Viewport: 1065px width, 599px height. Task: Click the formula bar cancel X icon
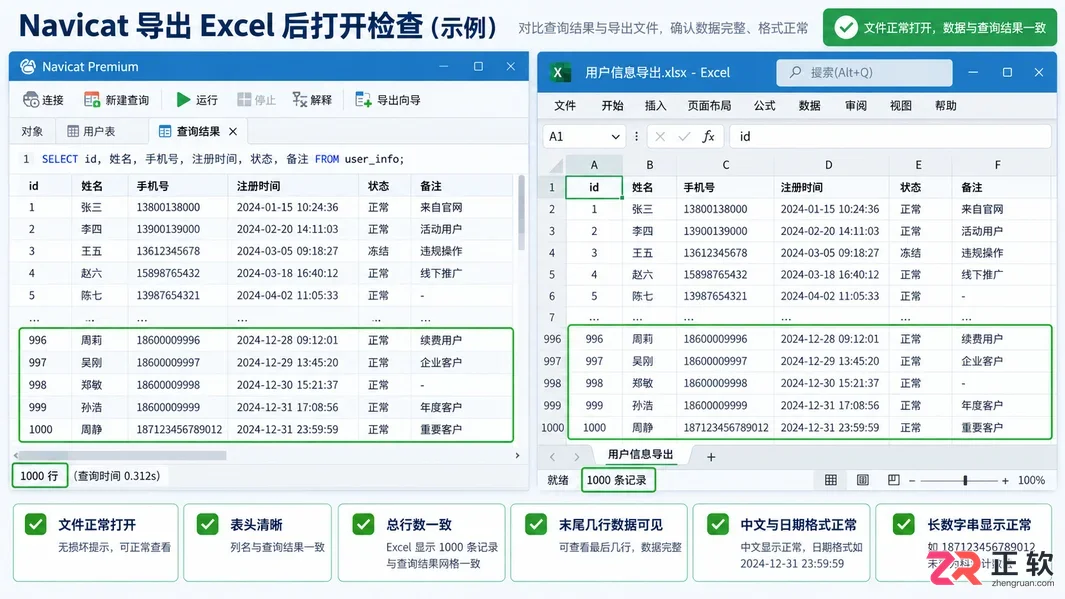click(660, 137)
